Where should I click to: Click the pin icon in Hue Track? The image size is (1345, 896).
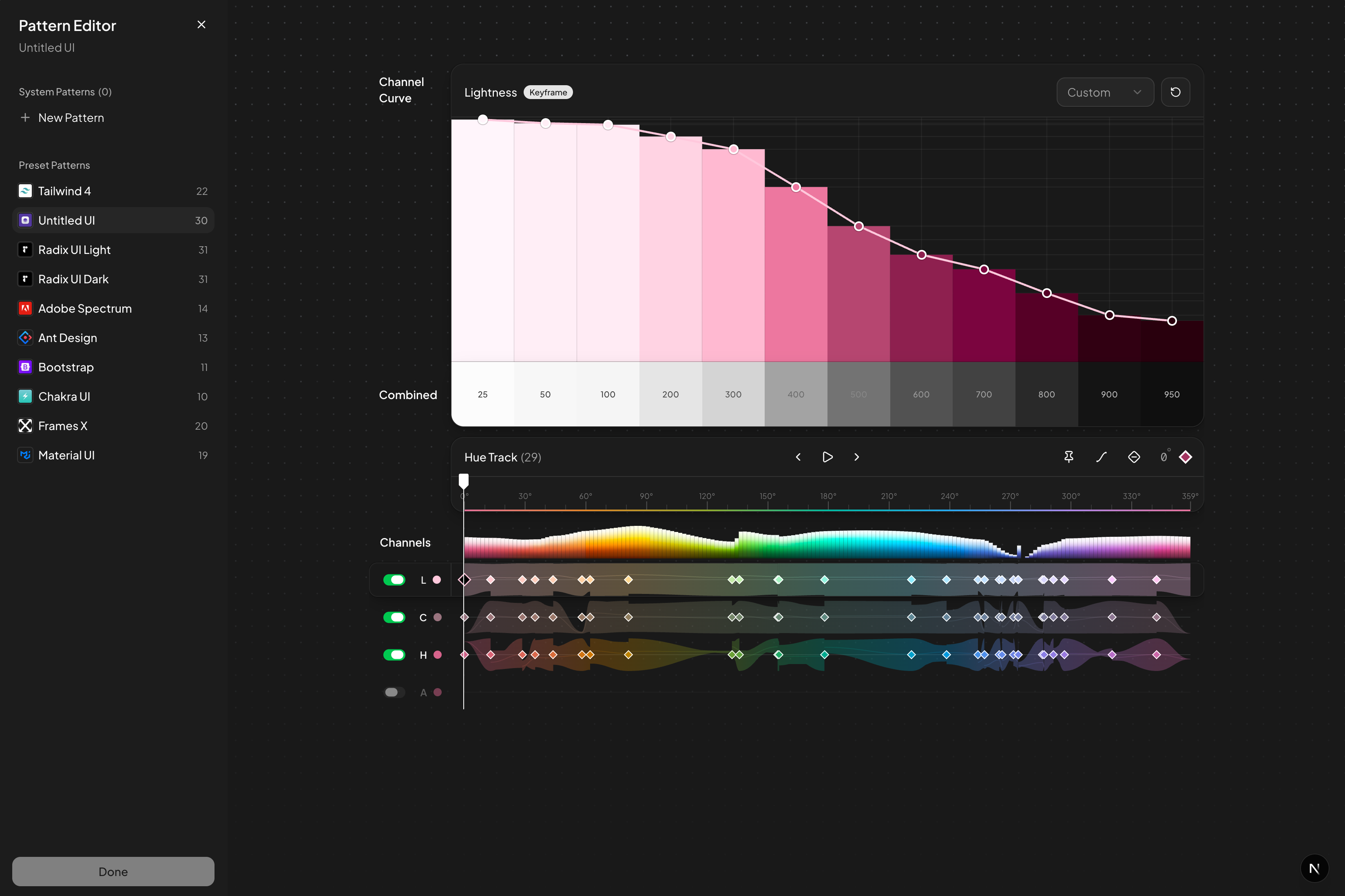point(1068,457)
